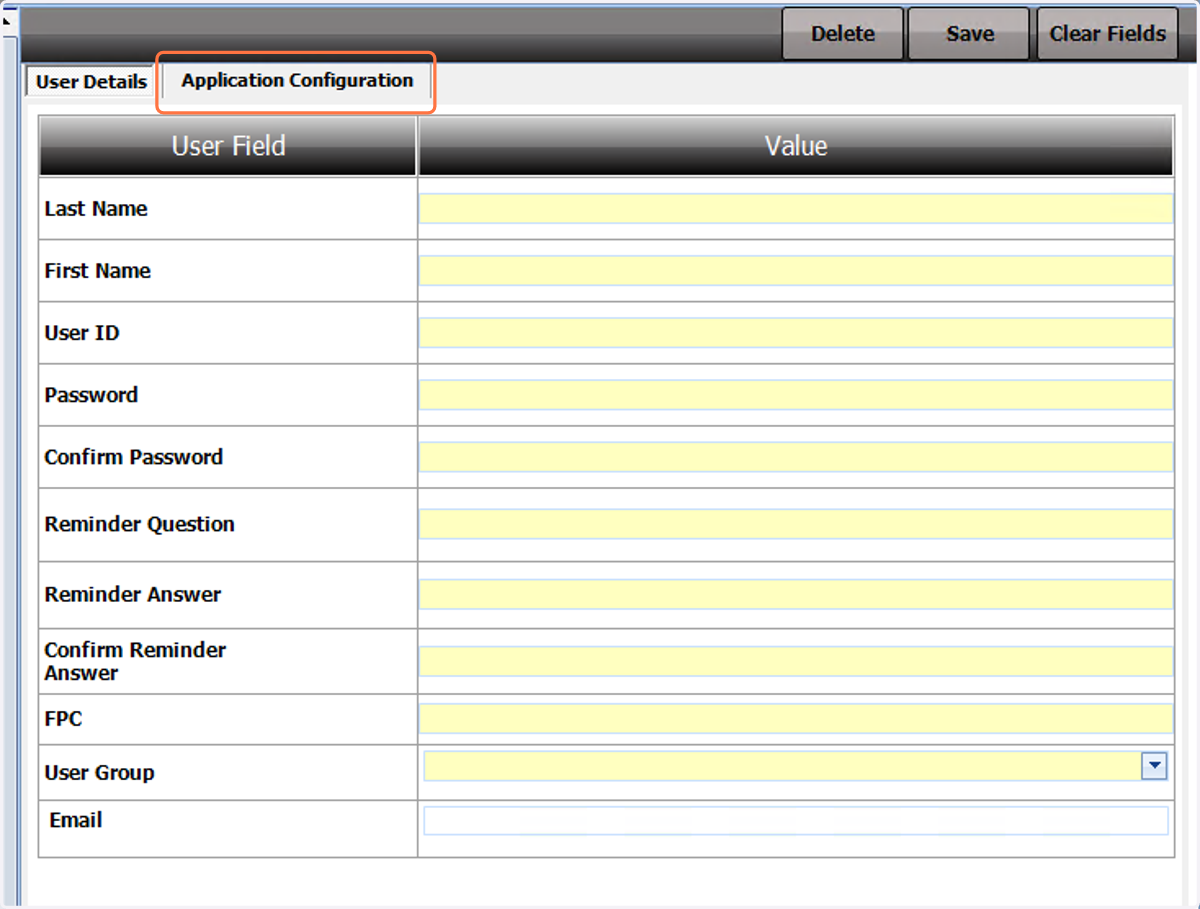Image resolution: width=1200 pixels, height=909 pixels.
Task: Select the FPC input field
Action: [x=796, y=719]
